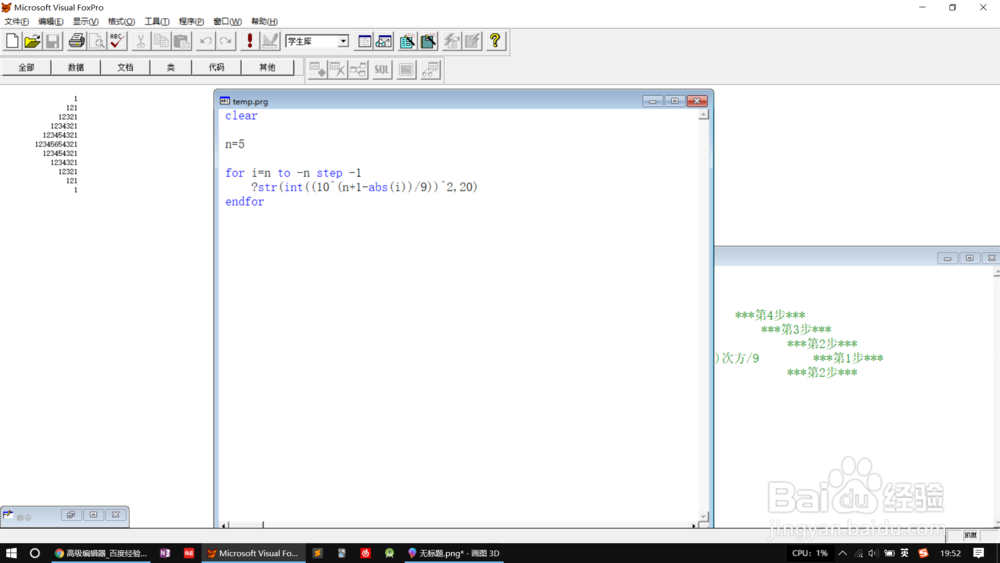Launch the Form wizard icon
This screenshot has height=563, width=1000.
point(407,41)
